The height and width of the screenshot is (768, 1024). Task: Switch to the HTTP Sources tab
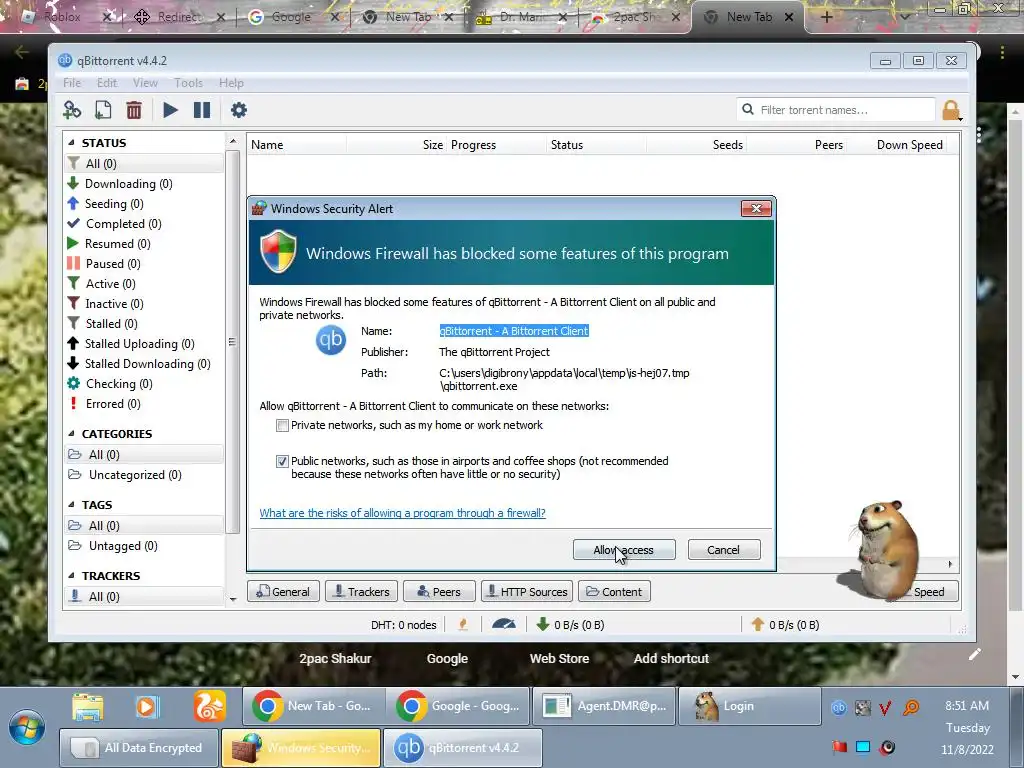[527, 592]
